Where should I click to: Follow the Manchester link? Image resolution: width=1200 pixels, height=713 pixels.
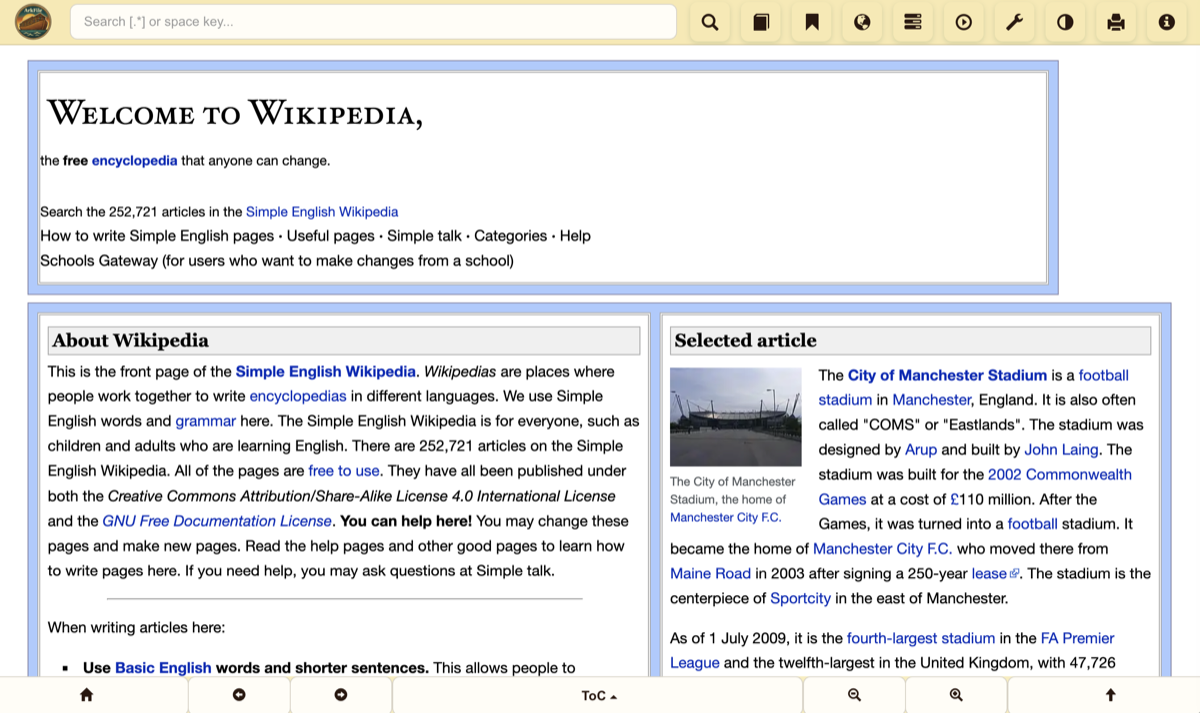point(932,400)
